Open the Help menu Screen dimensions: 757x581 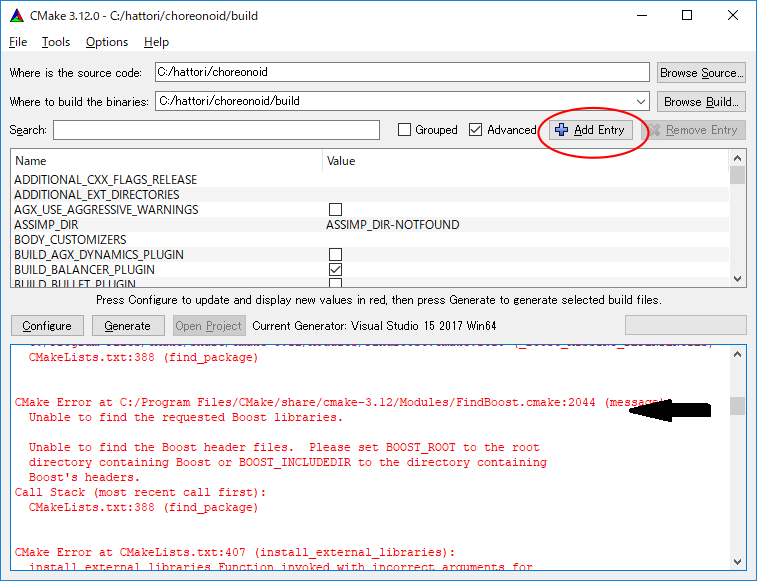pos(156,42)
